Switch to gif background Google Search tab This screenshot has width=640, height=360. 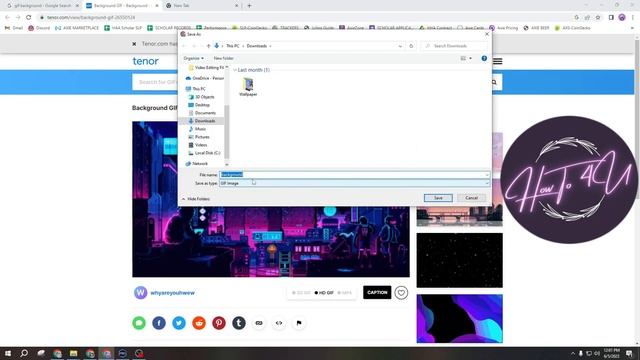click(x=42, y=6)
